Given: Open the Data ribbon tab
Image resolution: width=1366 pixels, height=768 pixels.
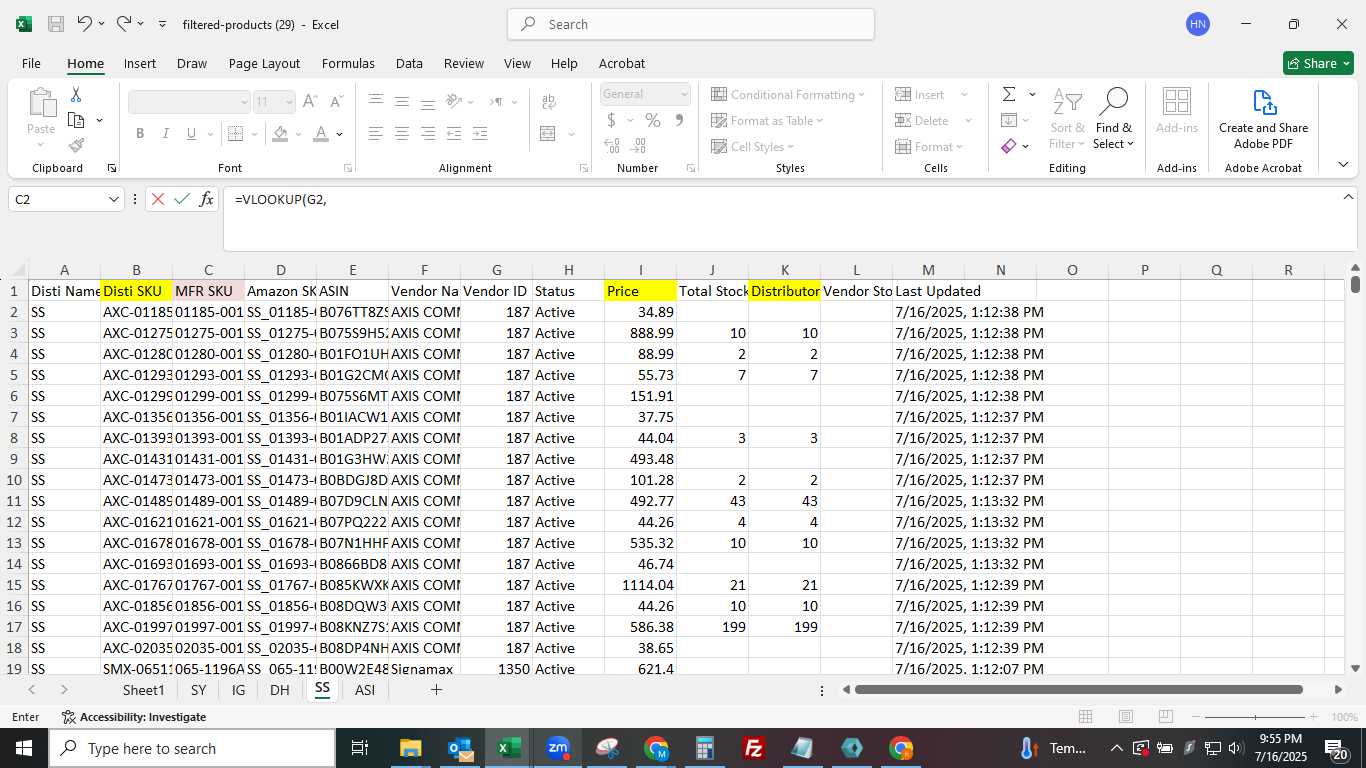Looking at the screenshot, I should [x=409, y=63].
